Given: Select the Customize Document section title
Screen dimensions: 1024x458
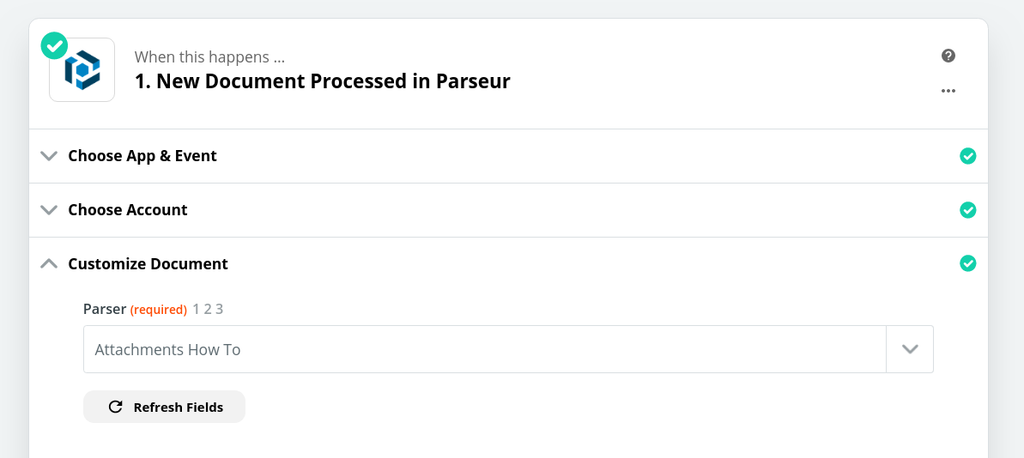Looking at the screenshot, I should pos(148,264).
